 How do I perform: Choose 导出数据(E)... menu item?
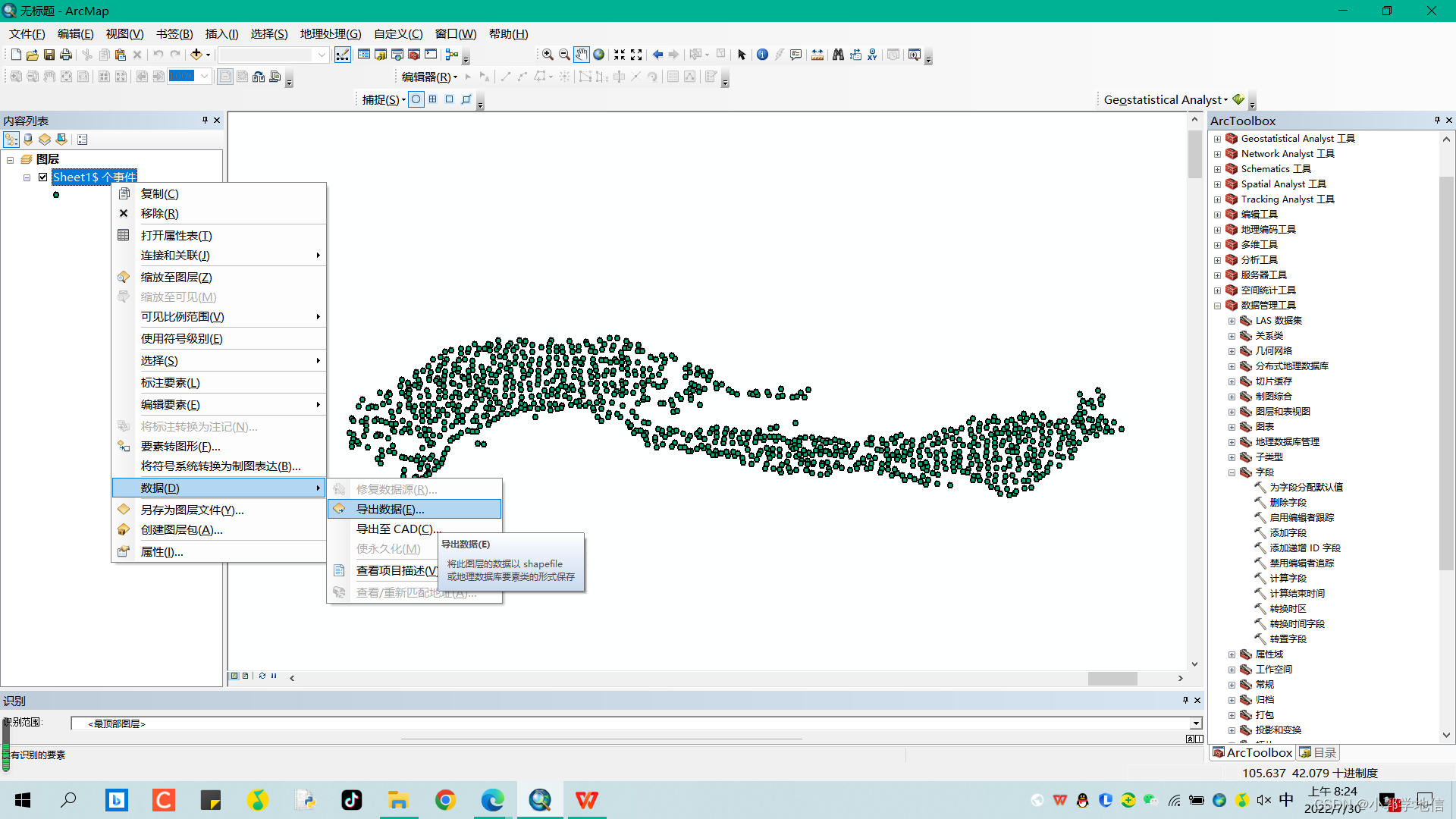[x=390, y=510]
